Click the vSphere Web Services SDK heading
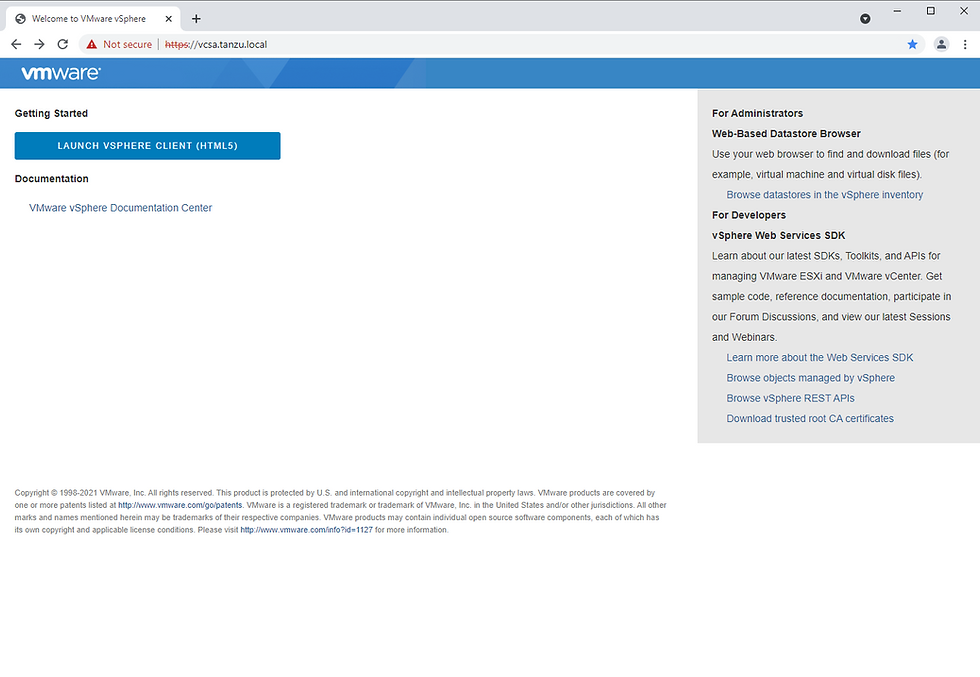This screenshot has height=677, width=980. pos(778,236)
